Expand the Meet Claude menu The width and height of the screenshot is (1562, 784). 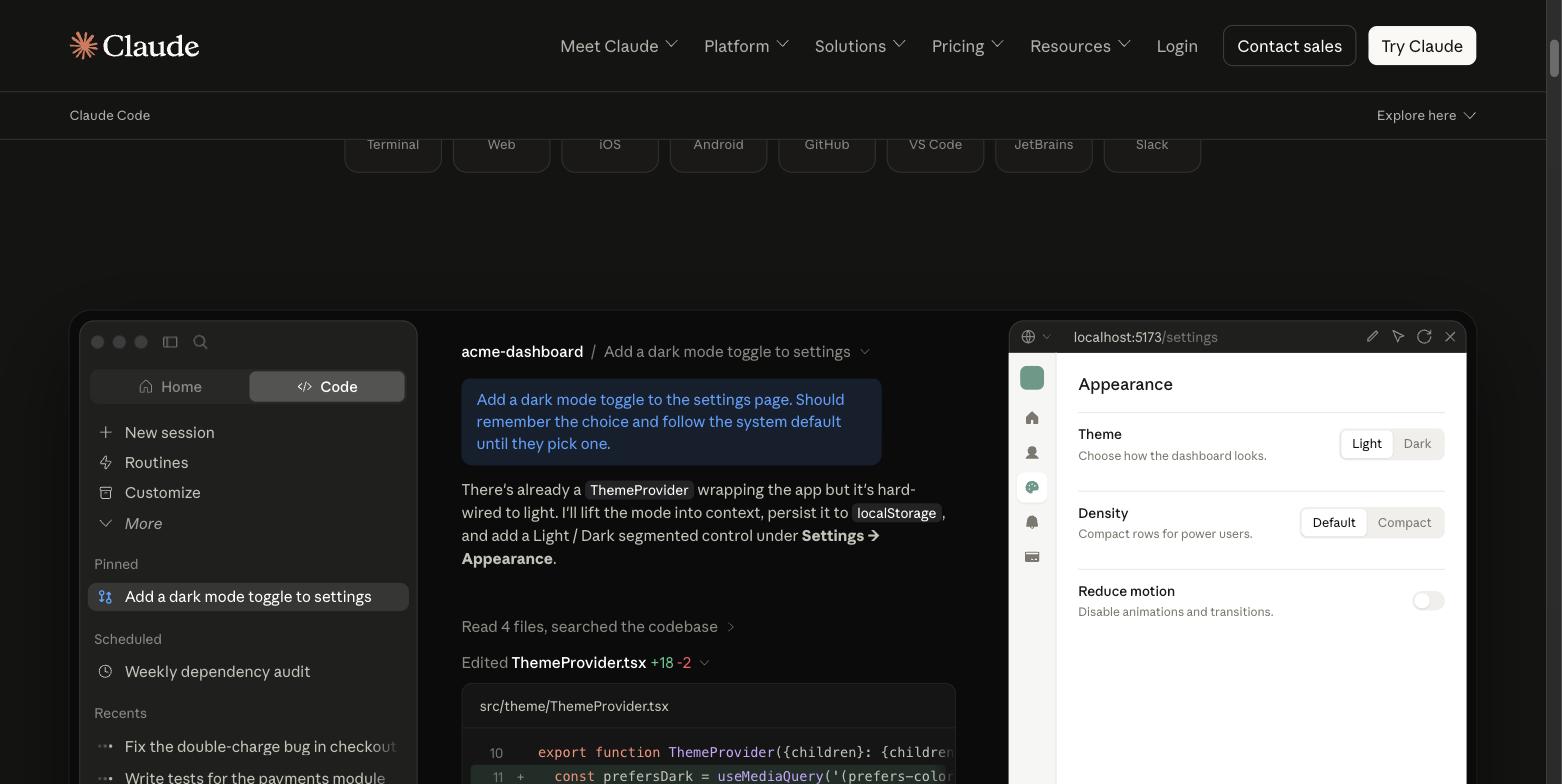619,46
